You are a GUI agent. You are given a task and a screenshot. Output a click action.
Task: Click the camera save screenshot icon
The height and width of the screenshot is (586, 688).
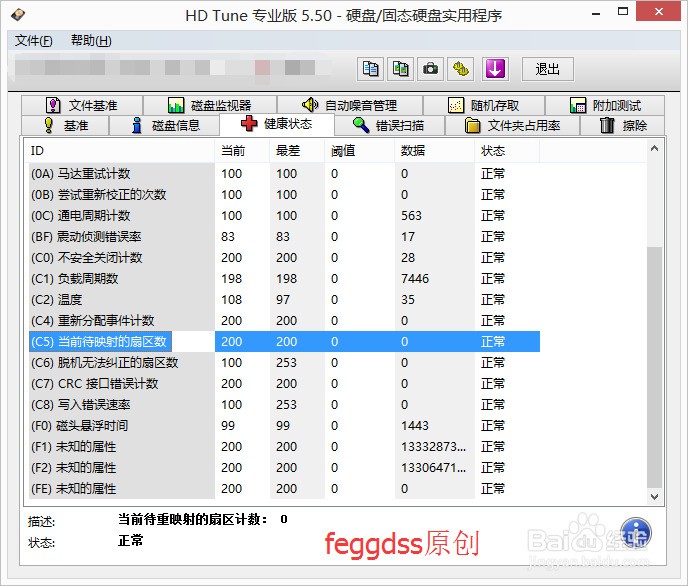[x=430, y=69]
